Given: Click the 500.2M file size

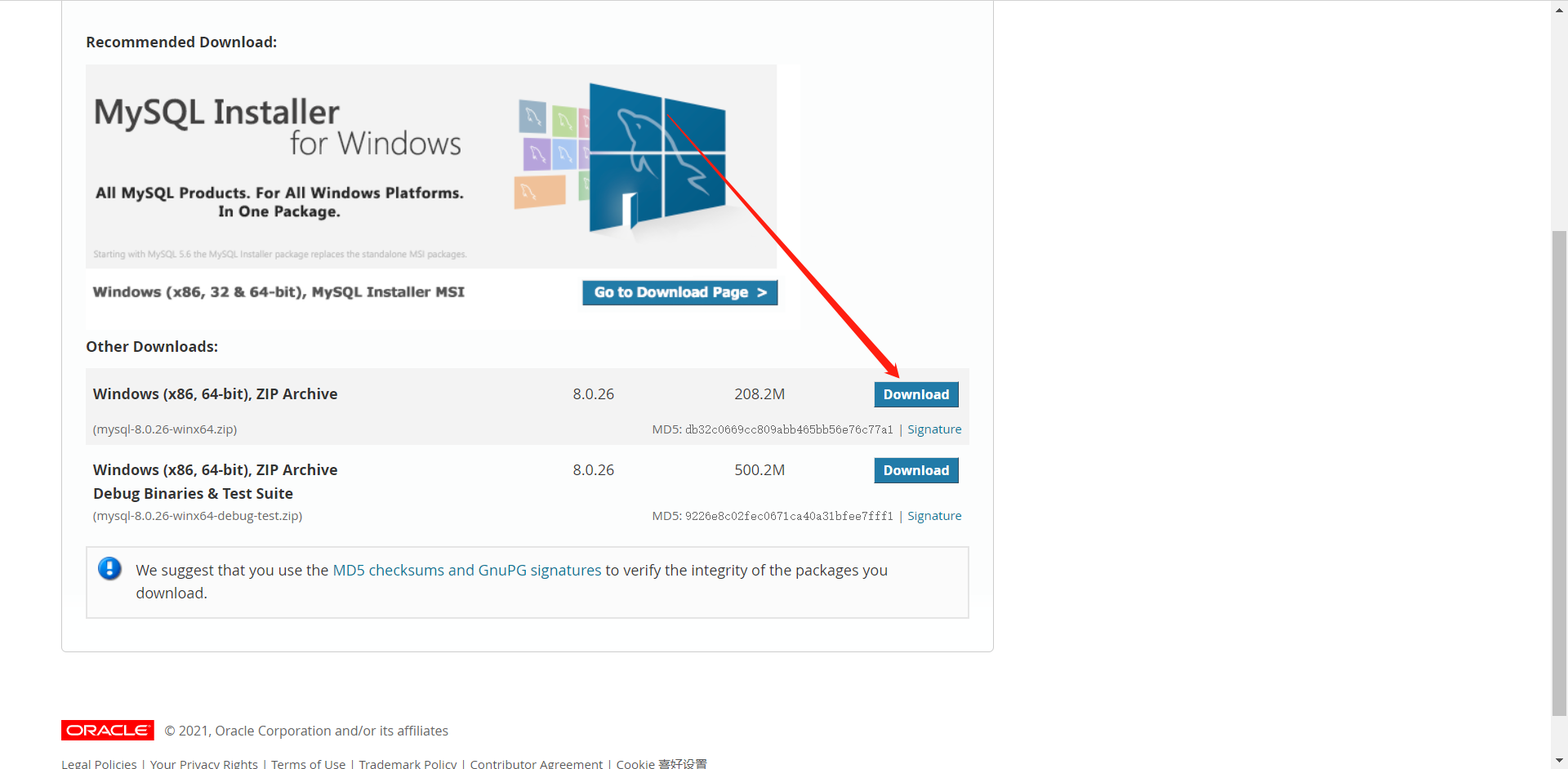Looking at the screenshot, I should coord(759,470).
